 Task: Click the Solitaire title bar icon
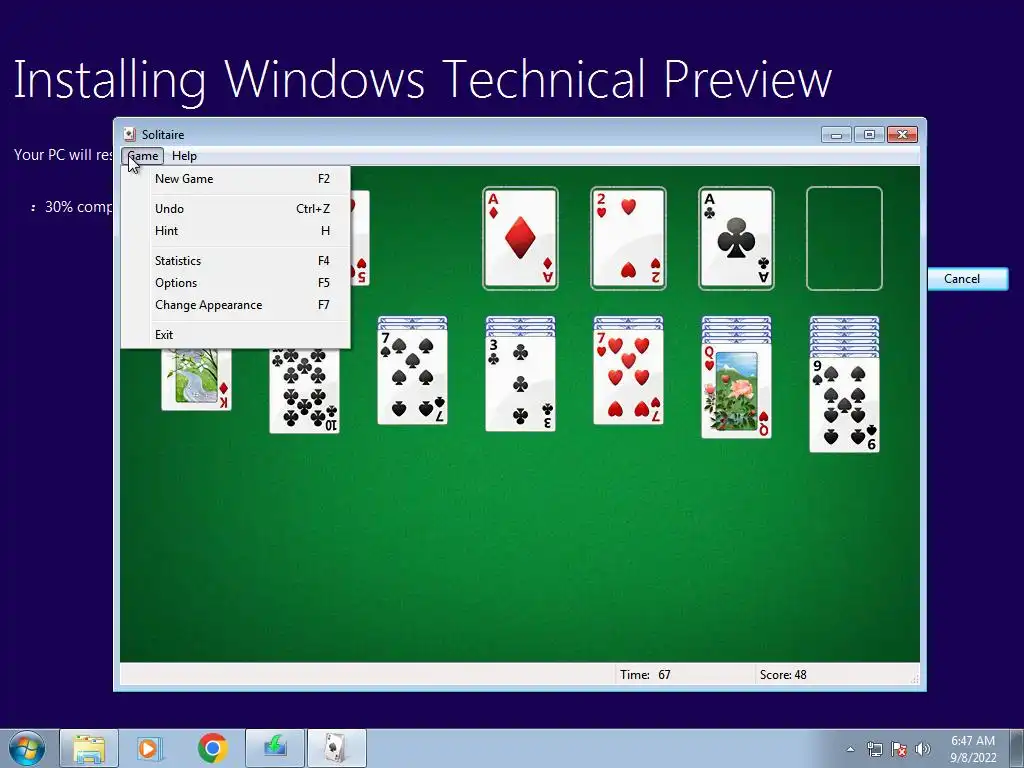pos(130,135)
